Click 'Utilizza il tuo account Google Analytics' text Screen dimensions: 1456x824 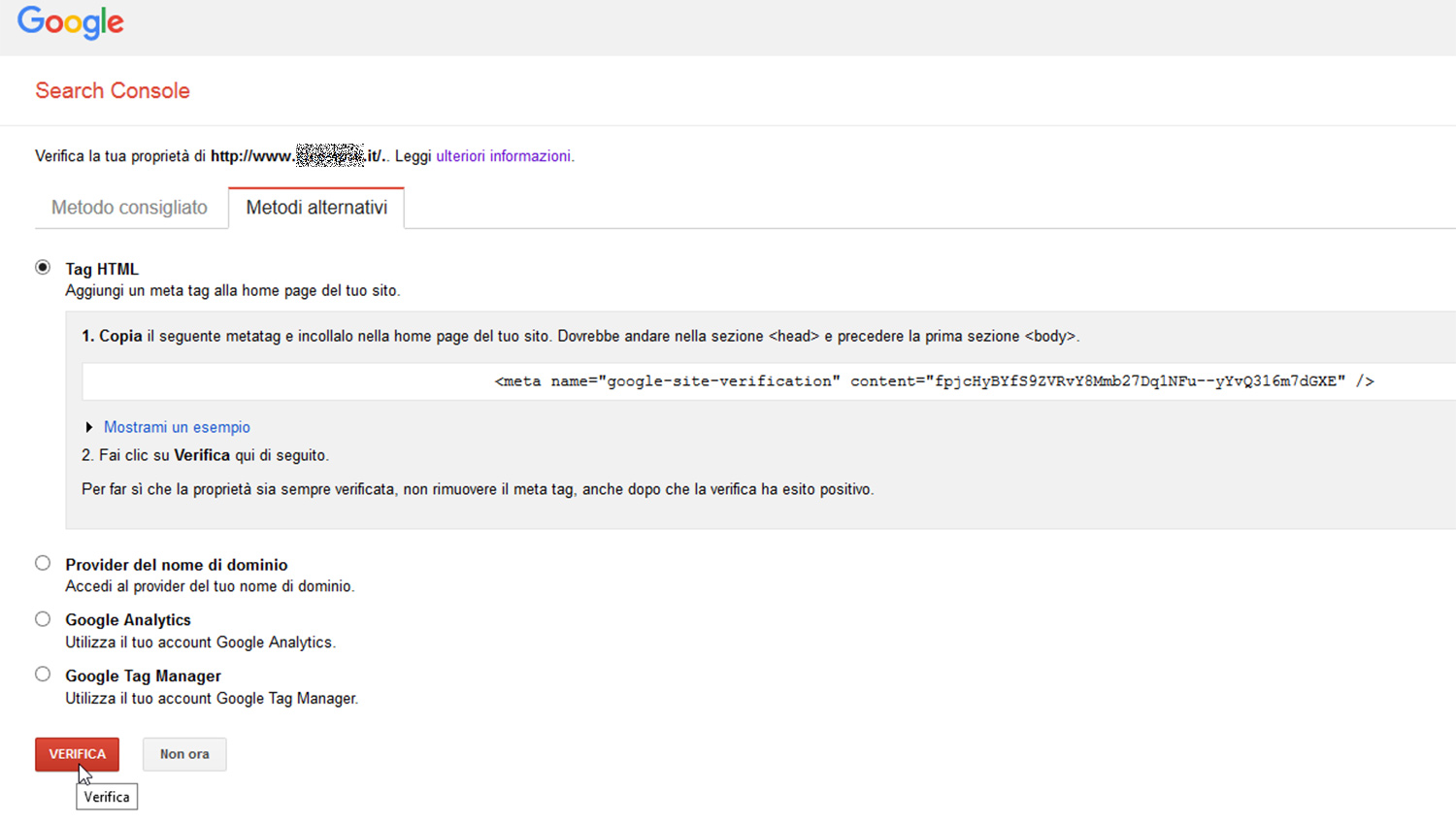point(200,643)
